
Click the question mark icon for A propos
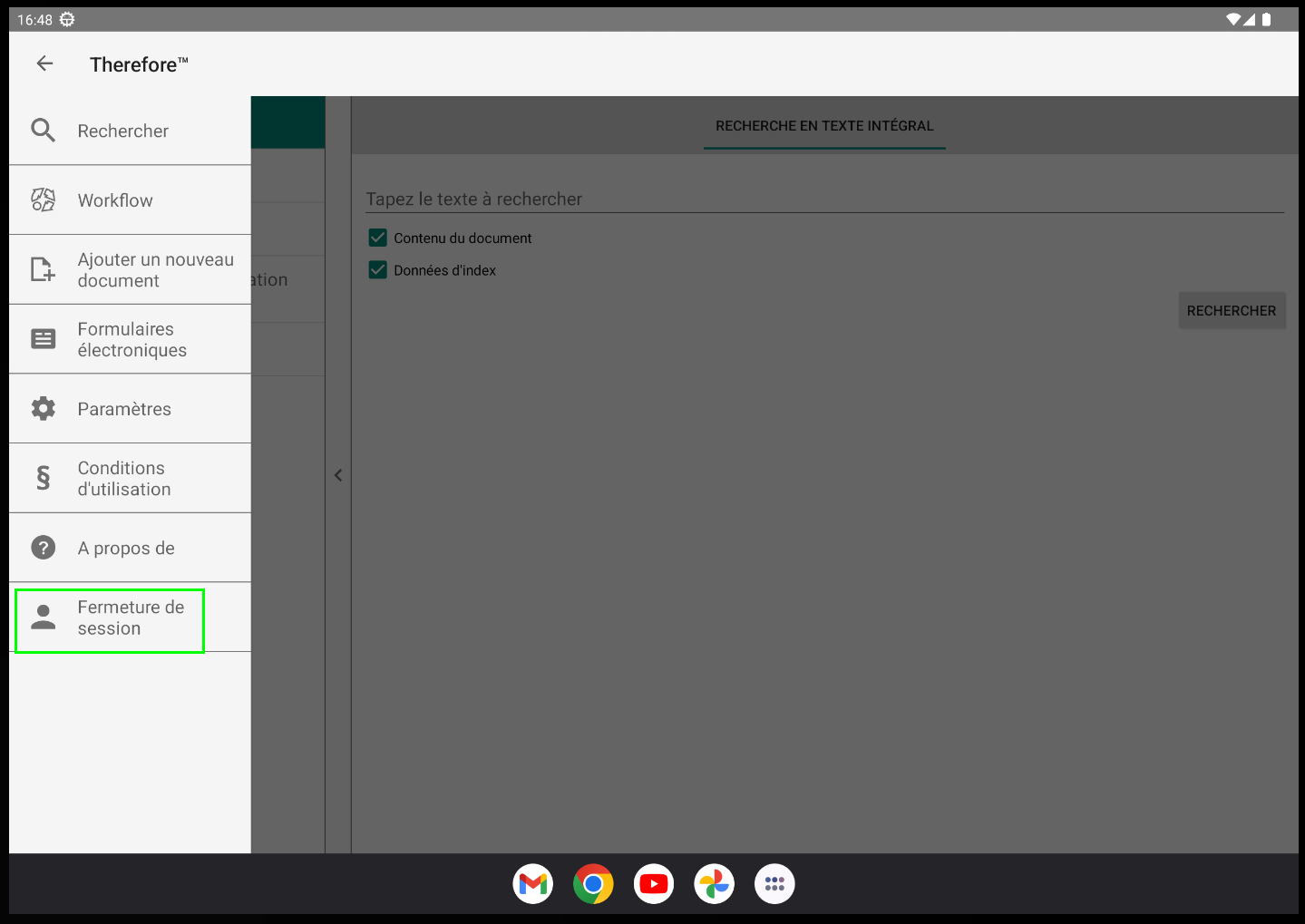click(x=43, y=548)
